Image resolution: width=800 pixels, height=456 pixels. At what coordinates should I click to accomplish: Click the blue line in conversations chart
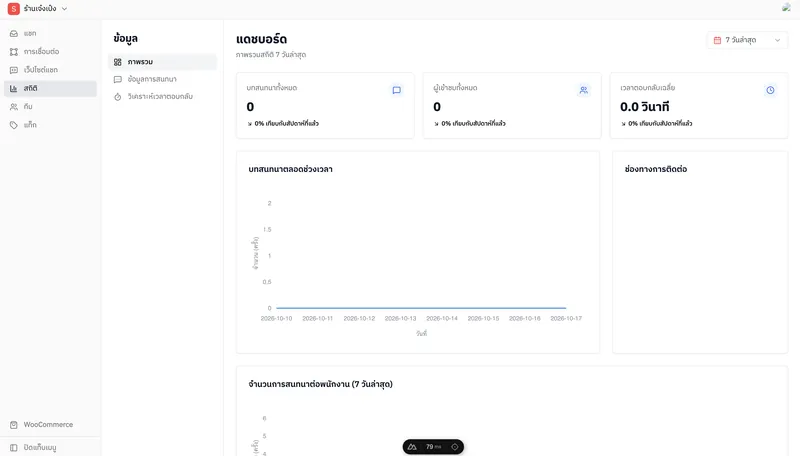pos(421,308)
